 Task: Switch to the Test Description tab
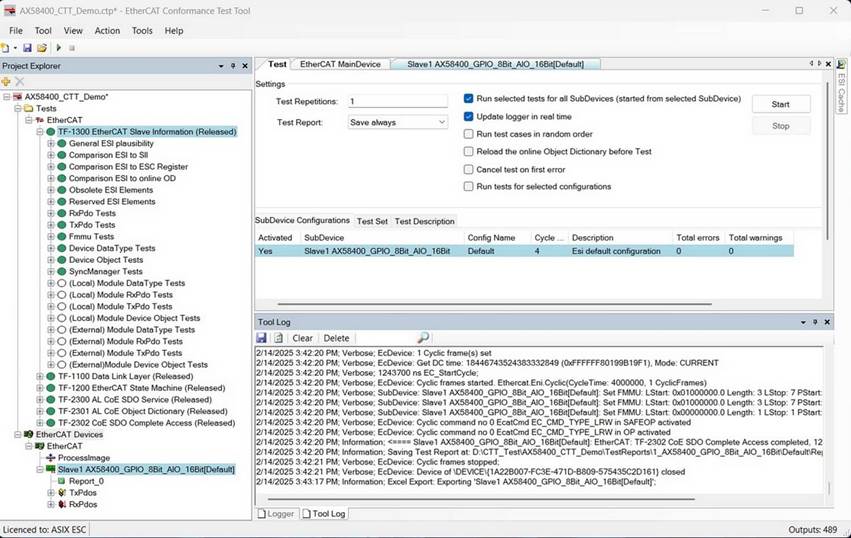click(x=424, y=221)
